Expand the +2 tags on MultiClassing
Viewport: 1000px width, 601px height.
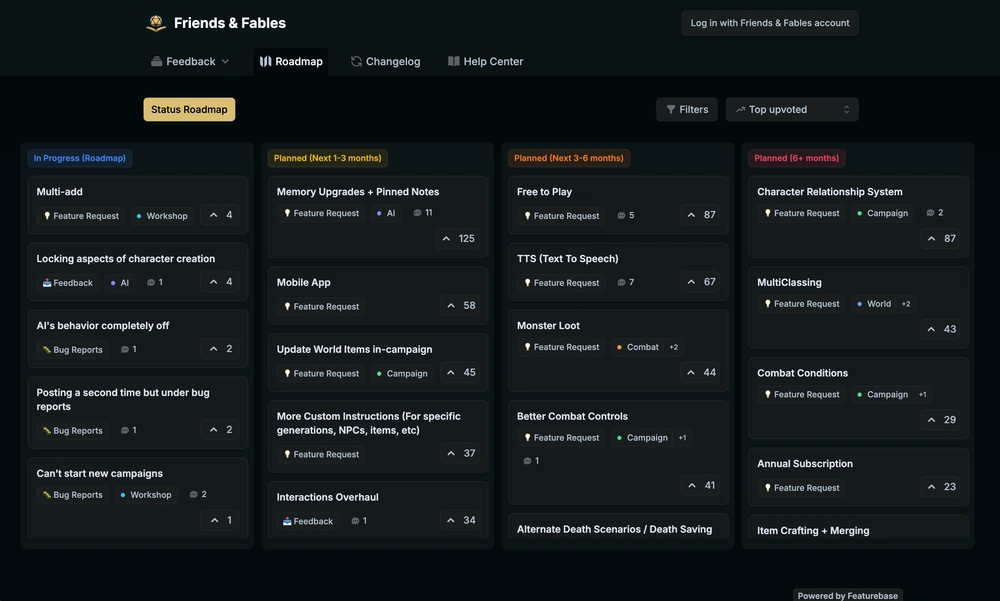click(906, 304)
